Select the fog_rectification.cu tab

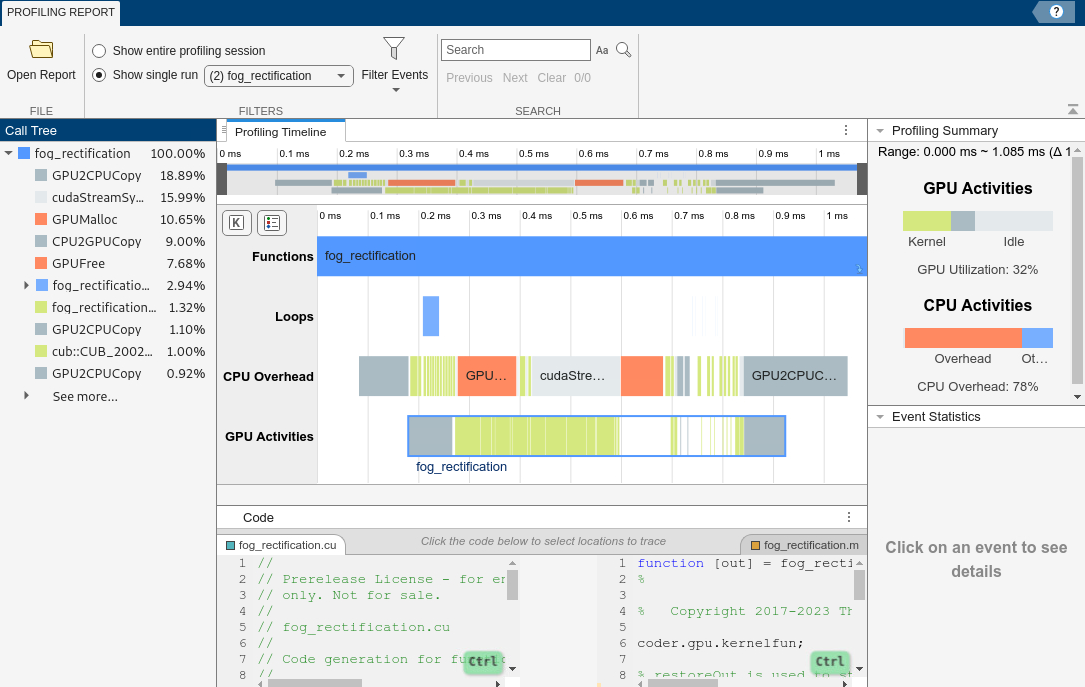pos(282,545)
